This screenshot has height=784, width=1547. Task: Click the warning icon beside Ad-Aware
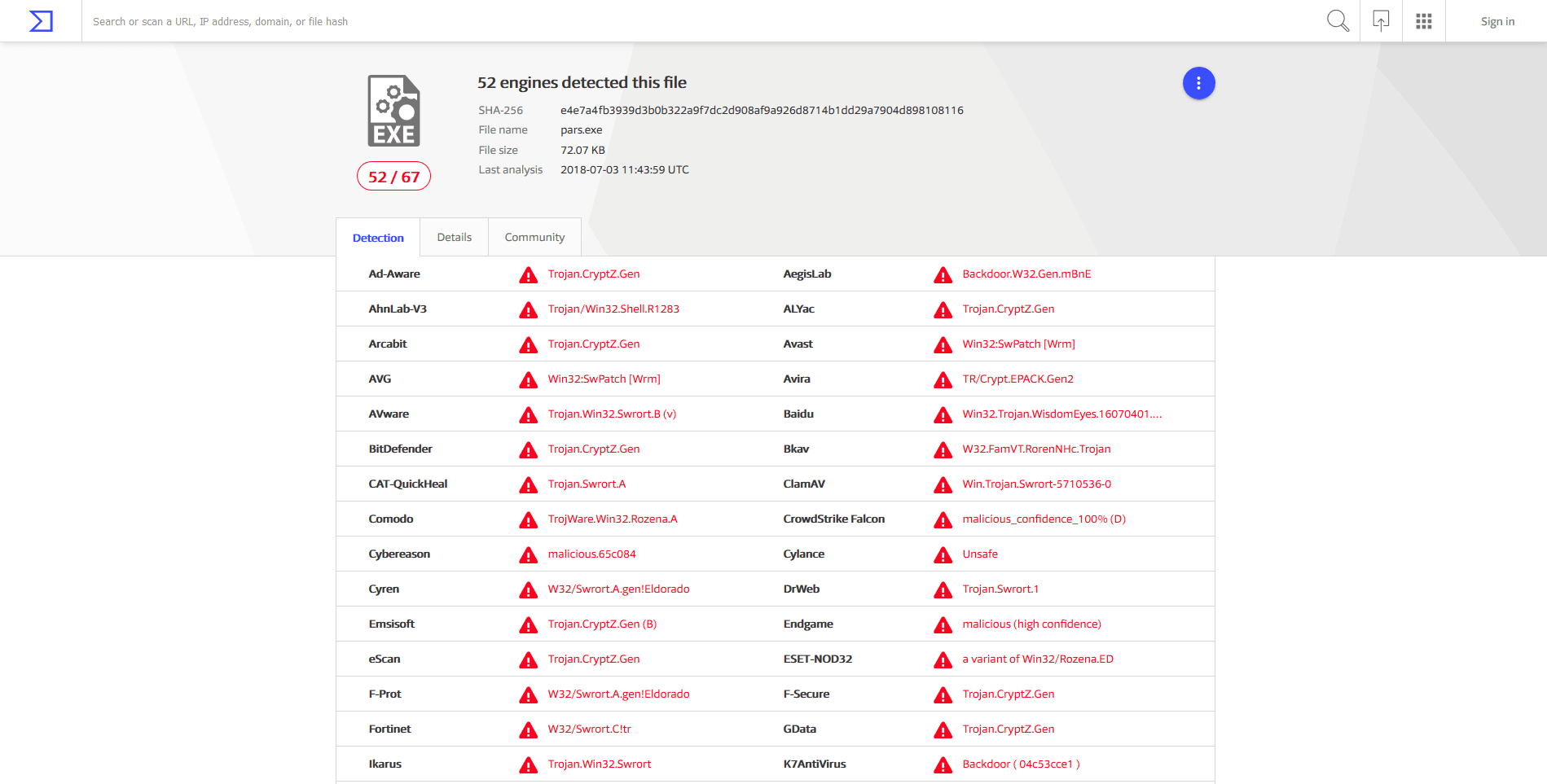pyautogui.click(x=529, y=275)
